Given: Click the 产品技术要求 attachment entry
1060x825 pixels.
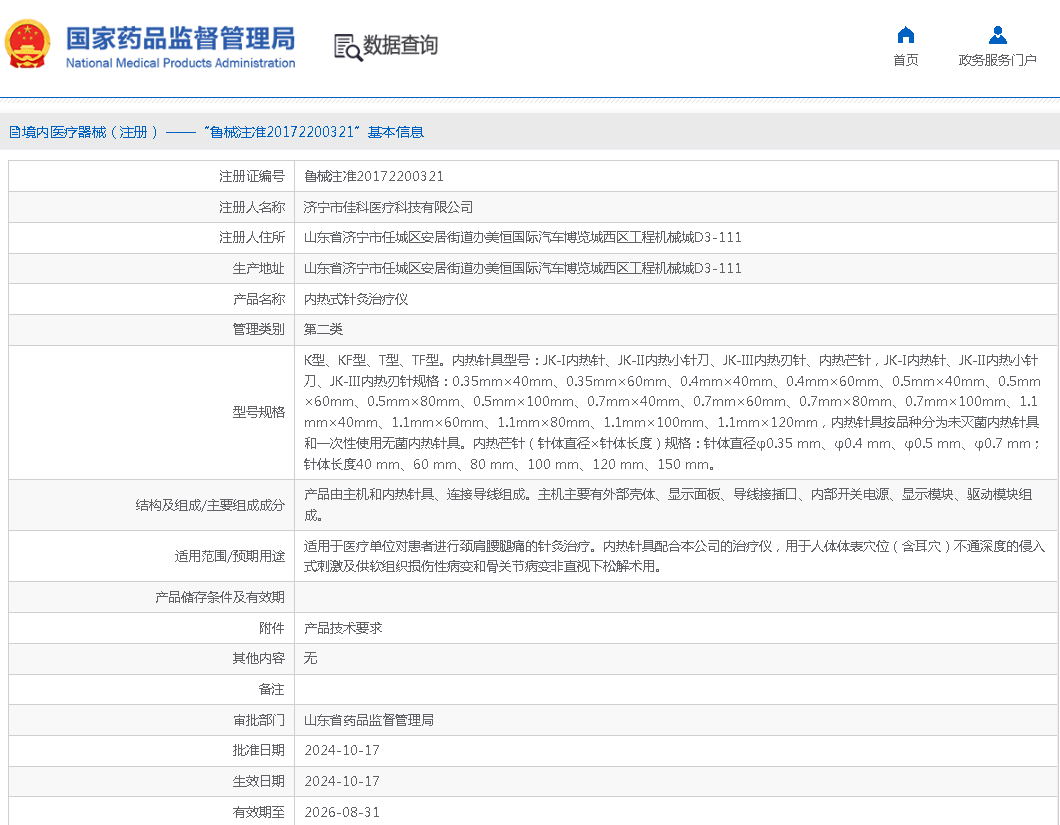Looking at the screenshot, I should click(x=343, y=628).
